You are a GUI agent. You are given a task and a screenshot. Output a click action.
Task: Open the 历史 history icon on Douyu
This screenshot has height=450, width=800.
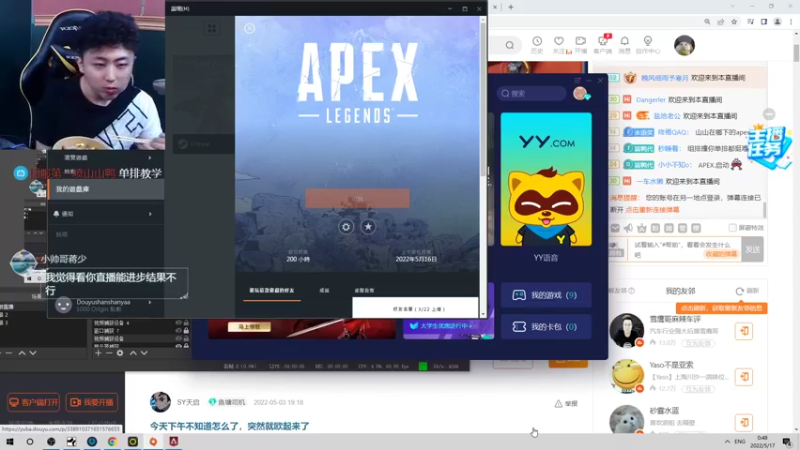click(537, 45)
